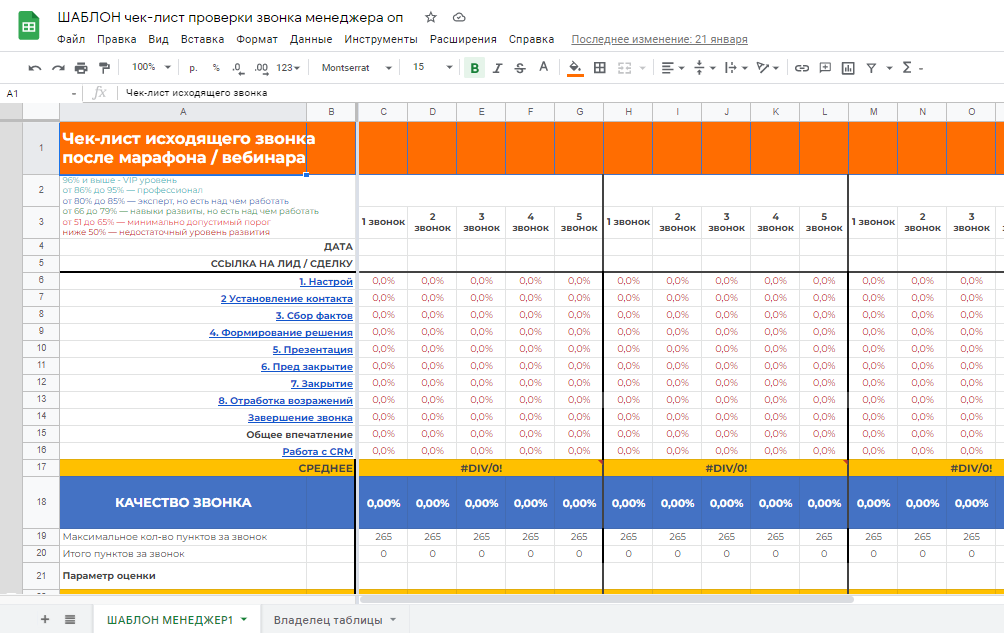This screenshot has width=1004, height=633.
Task: Insert chart icon
Action: [x=848, y=68]
